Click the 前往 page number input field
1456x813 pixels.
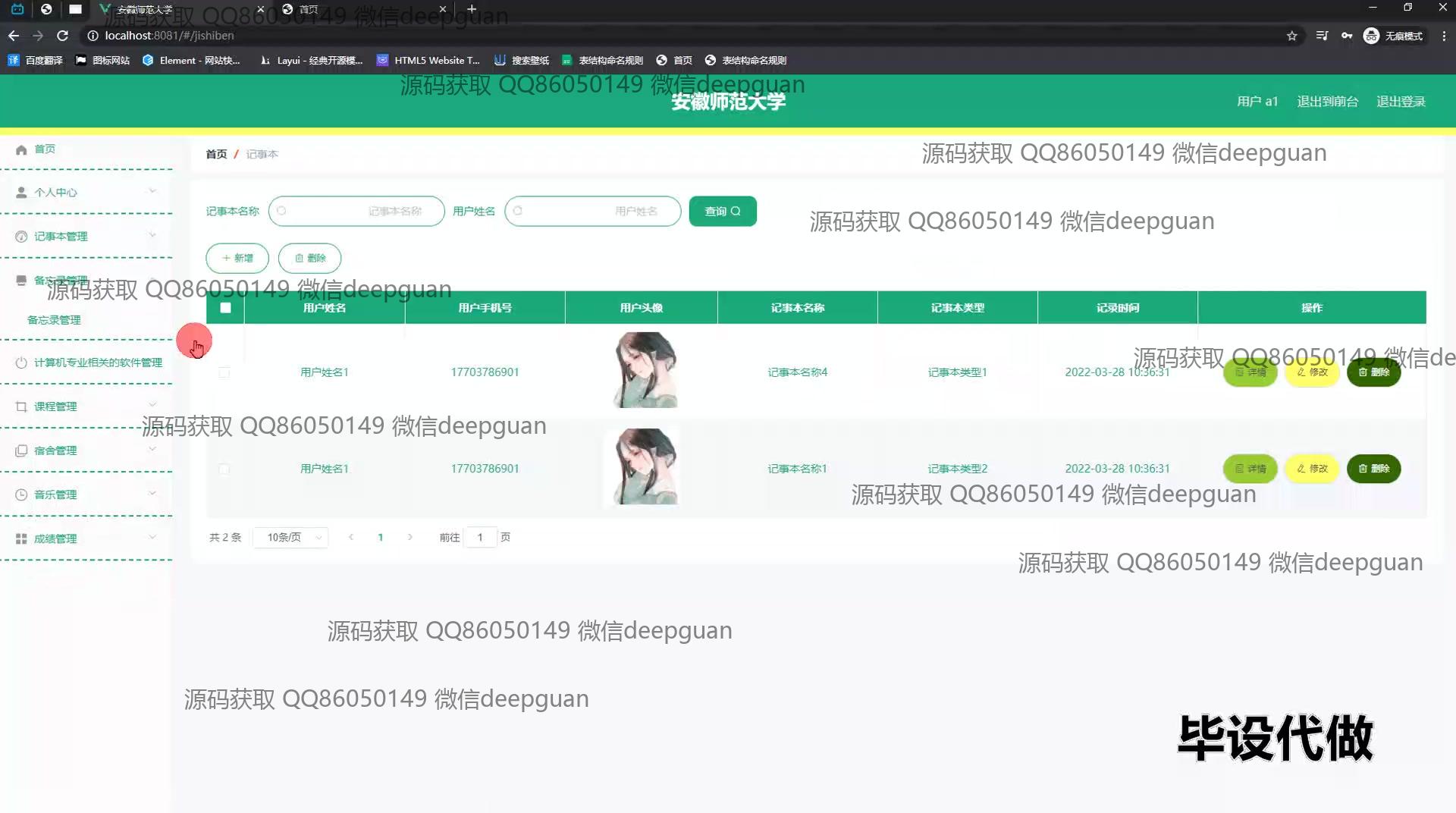point(480,537)
